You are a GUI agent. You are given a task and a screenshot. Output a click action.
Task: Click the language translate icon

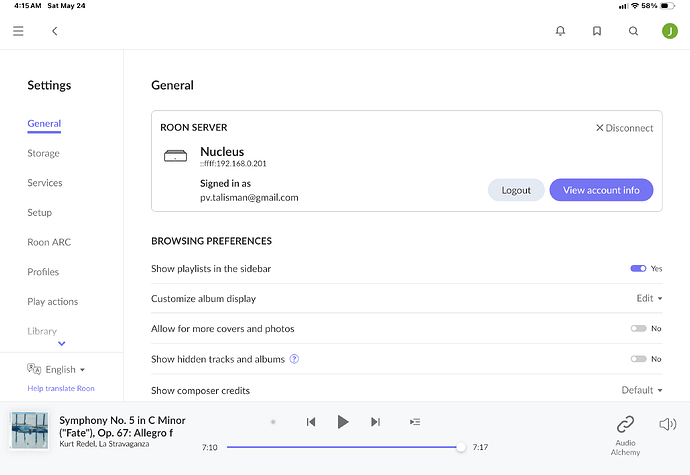(x=34, y=369)
